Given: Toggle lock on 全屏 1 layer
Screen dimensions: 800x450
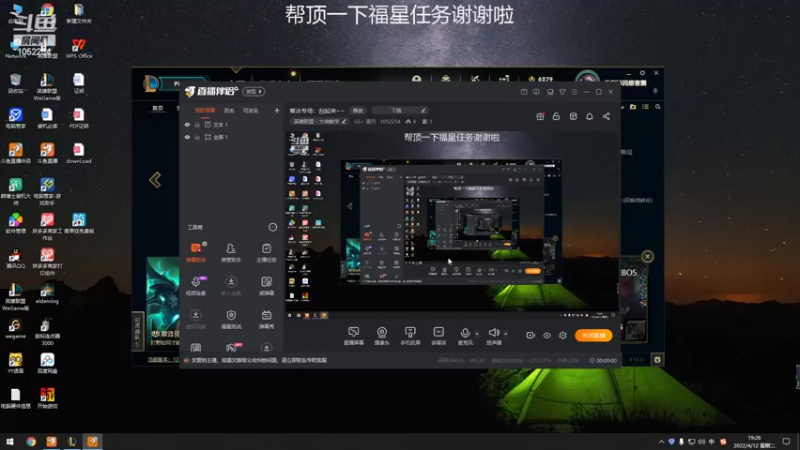Looking at the screenshot, I should click(197, 137).
